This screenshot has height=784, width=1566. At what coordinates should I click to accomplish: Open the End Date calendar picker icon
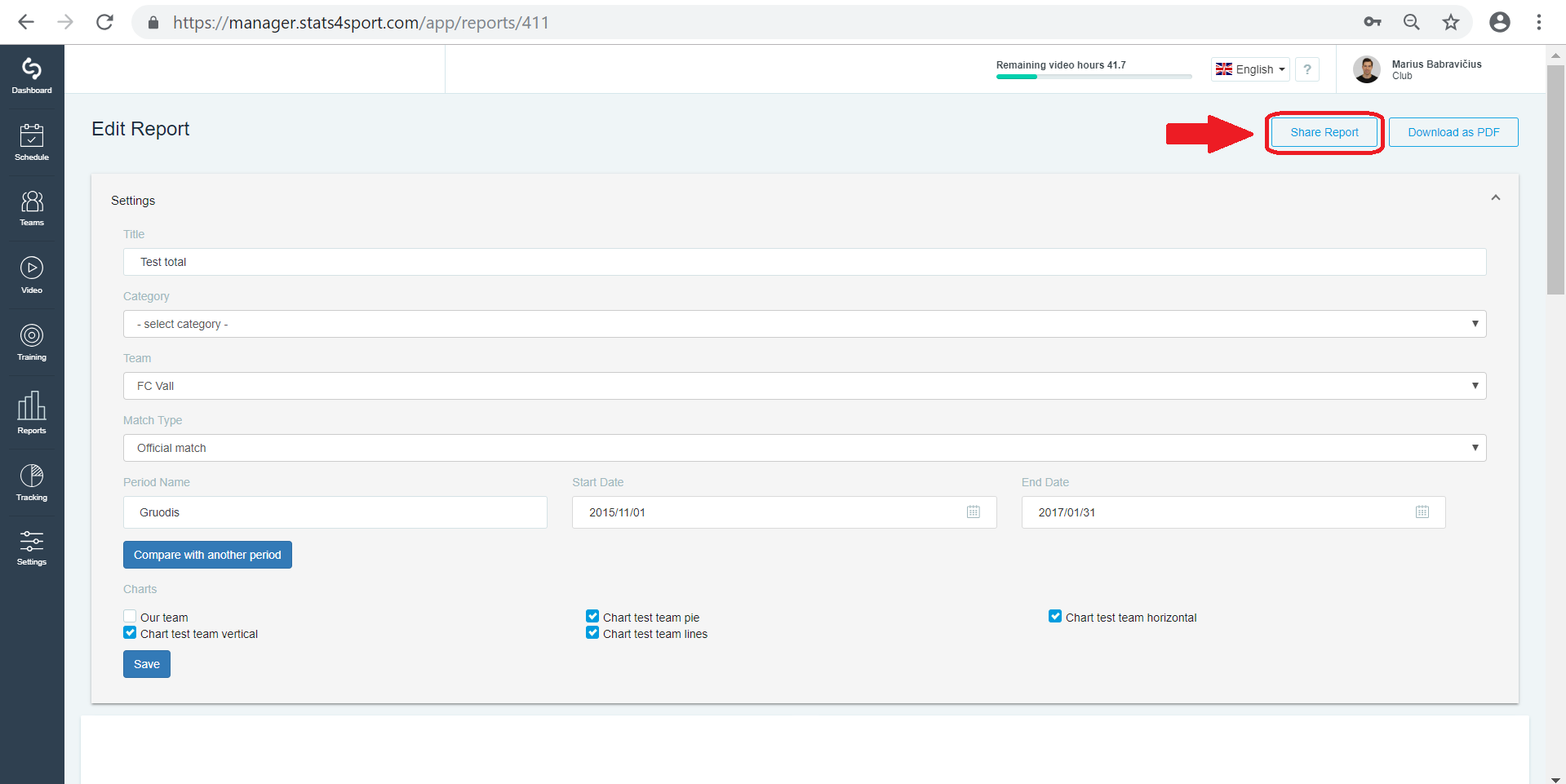click(1422, 512)
